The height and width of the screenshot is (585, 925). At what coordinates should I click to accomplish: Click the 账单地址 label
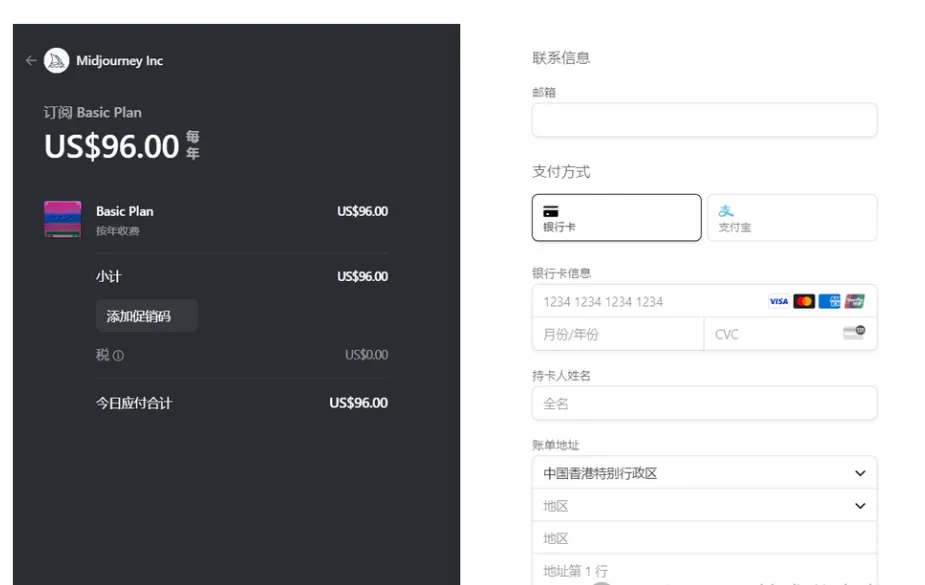[x=556, y=445]
